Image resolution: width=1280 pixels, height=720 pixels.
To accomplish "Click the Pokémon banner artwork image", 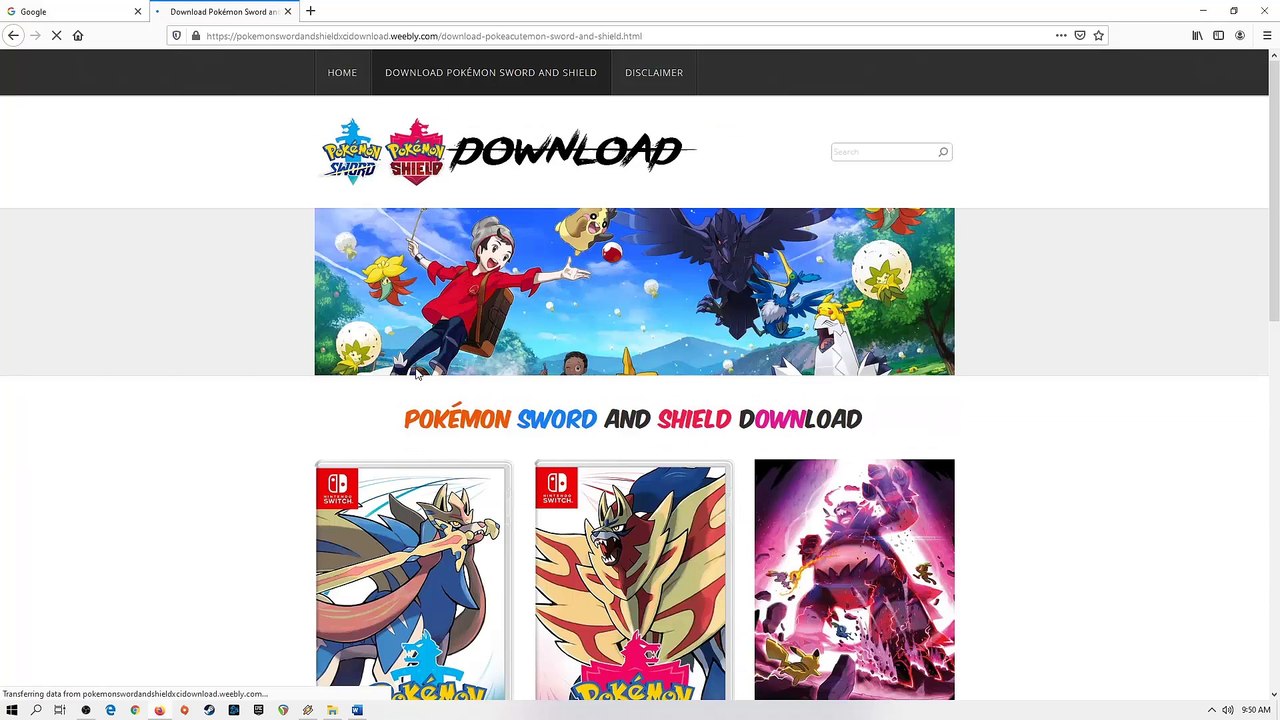I will (x=634, y=292).
